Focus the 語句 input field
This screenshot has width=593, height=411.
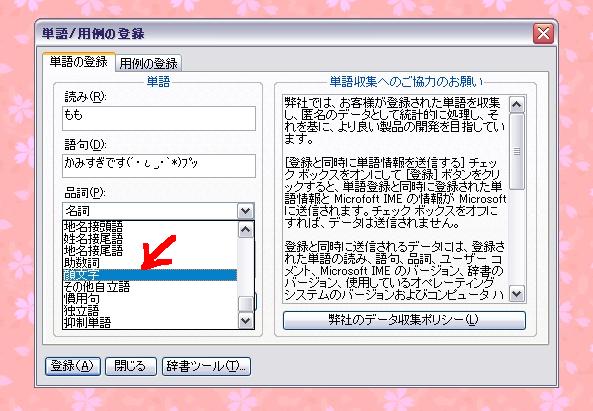coord(159,166)
